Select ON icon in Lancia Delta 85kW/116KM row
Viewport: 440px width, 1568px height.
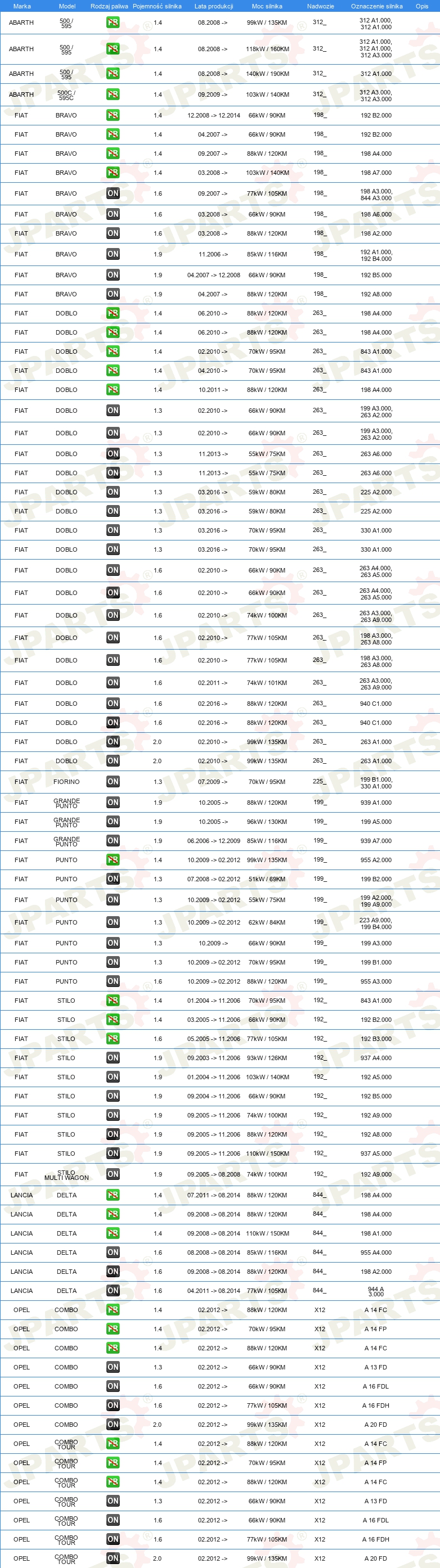(x=113, y=1252)
